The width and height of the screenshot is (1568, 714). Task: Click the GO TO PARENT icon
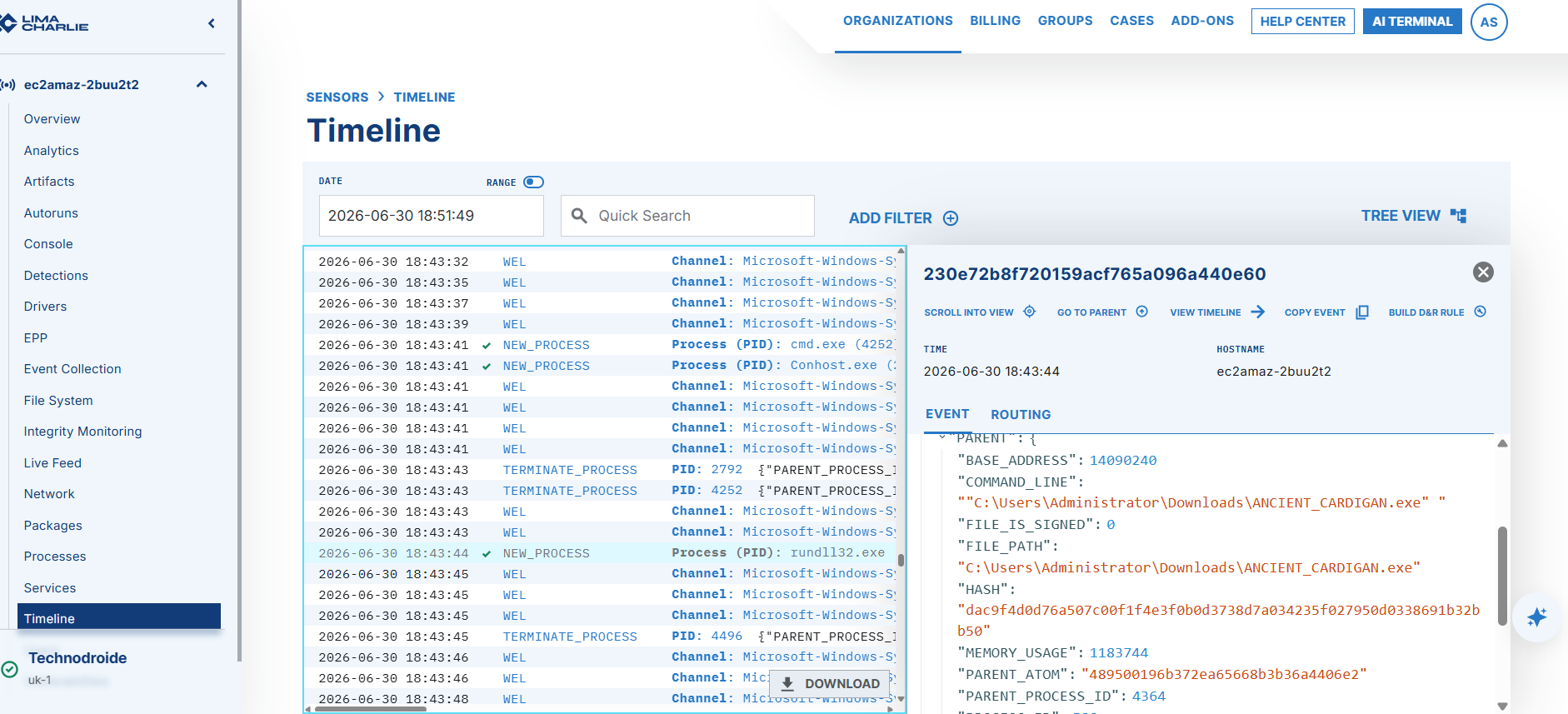[x=1142, y=312]
